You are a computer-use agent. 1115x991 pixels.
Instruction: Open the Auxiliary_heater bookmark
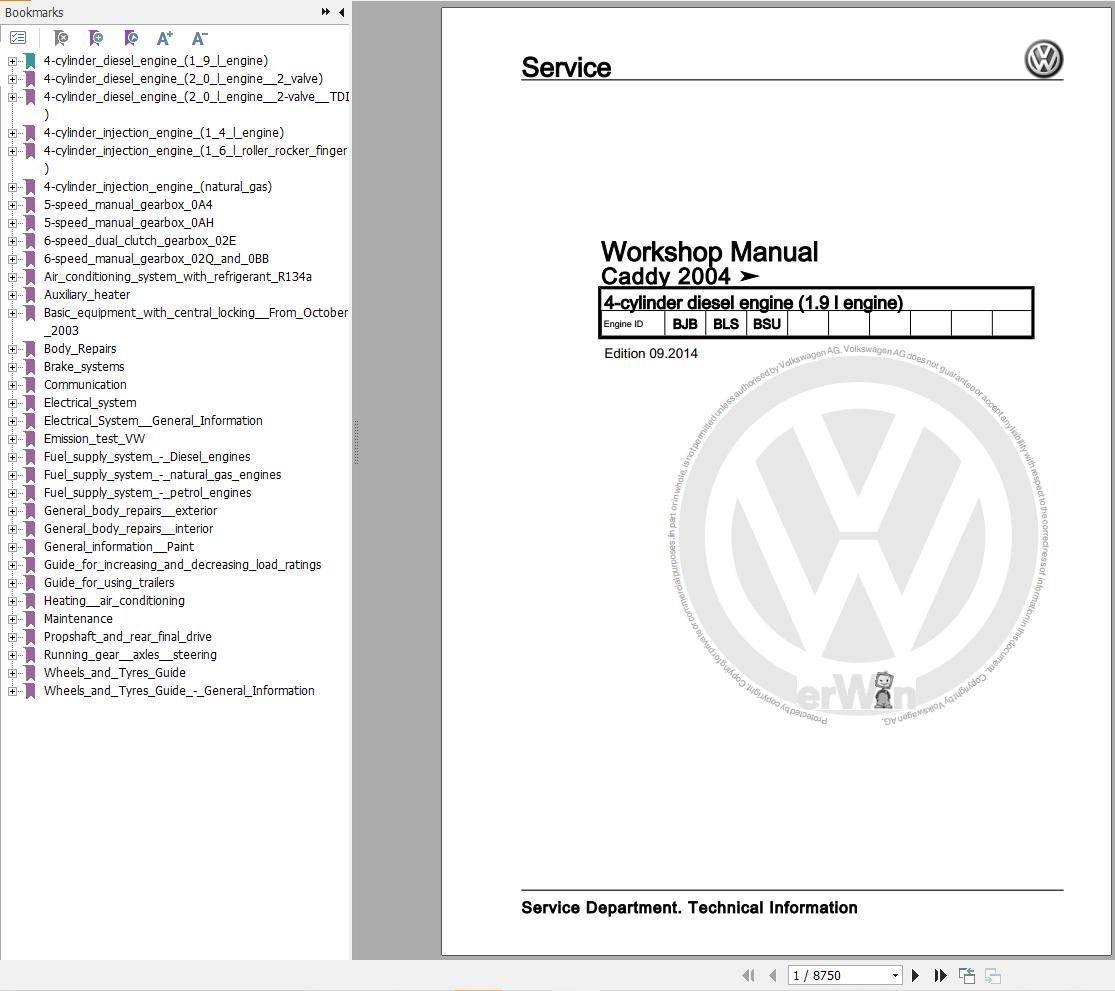click(x=87, y=295)
